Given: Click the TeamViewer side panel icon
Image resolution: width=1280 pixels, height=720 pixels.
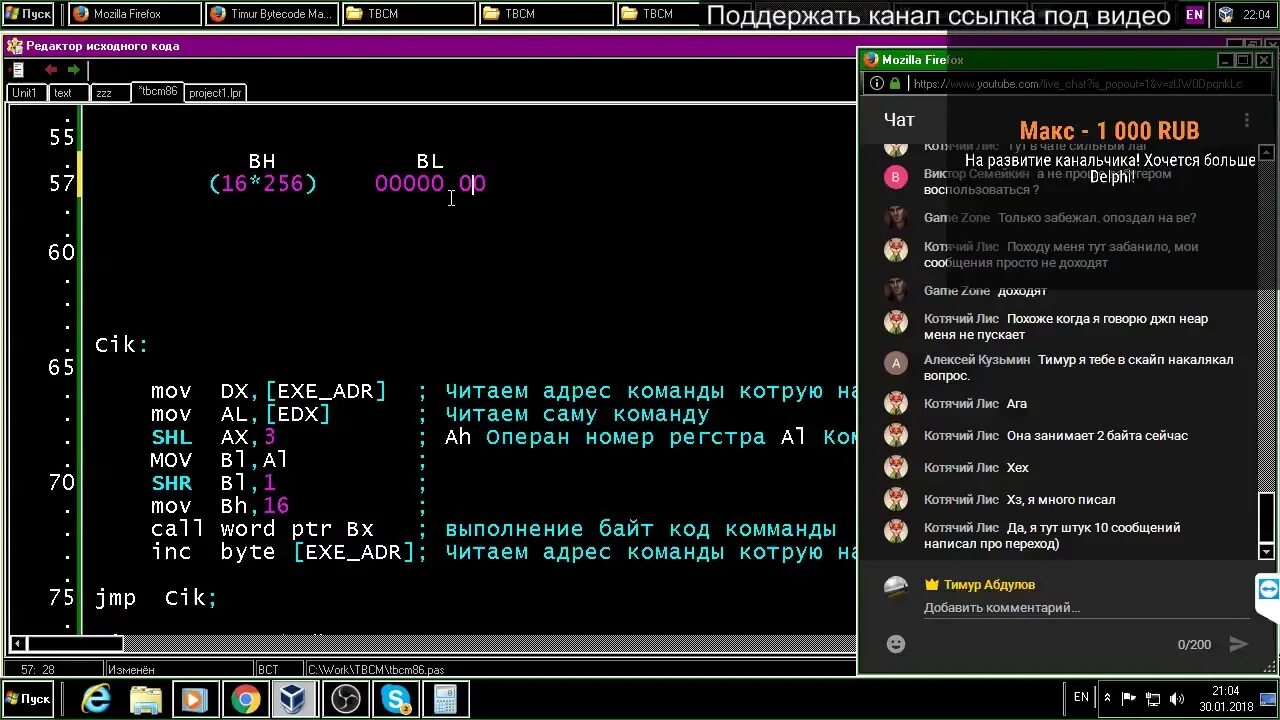Looking at the screenshot, I should point(1268,588).
